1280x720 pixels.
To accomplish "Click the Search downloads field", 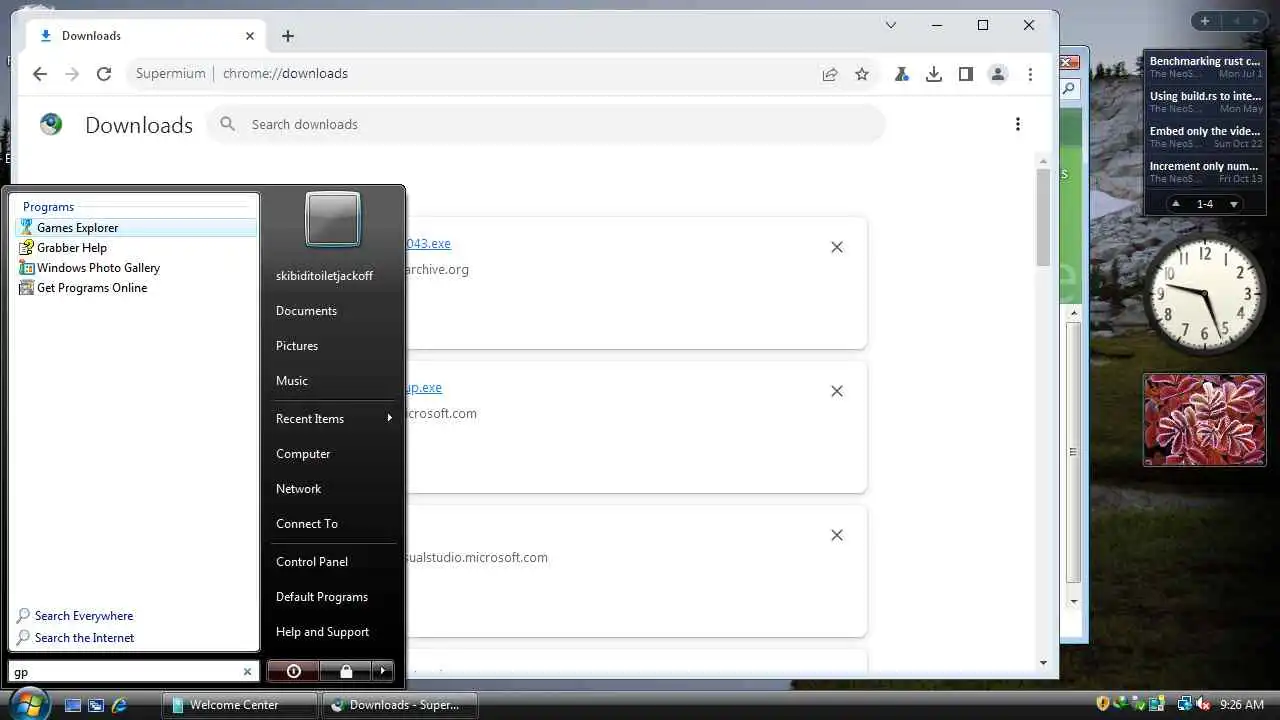I will [x=546, y=125].
